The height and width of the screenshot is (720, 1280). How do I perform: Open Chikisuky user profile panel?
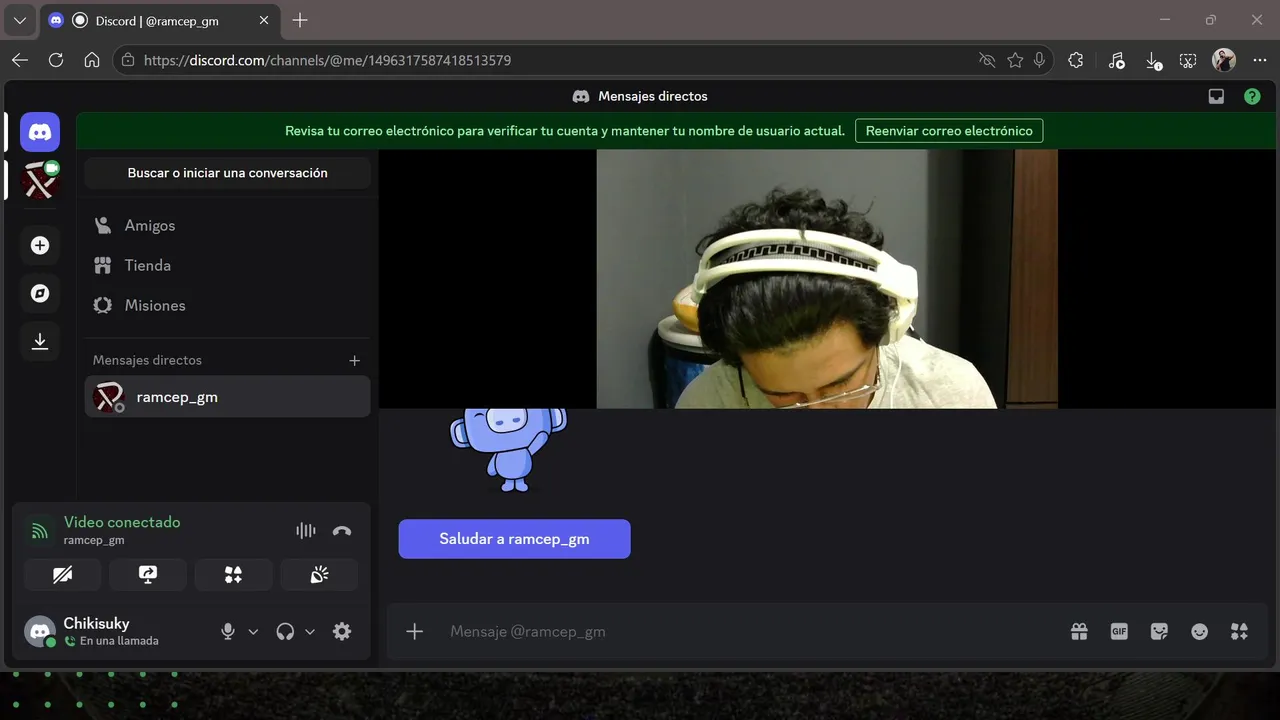[x=112, y=631]
